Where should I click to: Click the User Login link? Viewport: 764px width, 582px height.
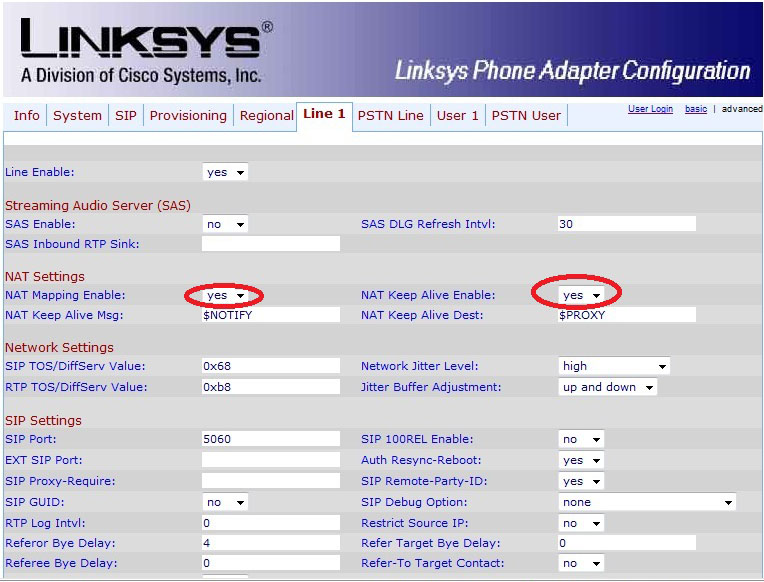[x=650, y=109]
